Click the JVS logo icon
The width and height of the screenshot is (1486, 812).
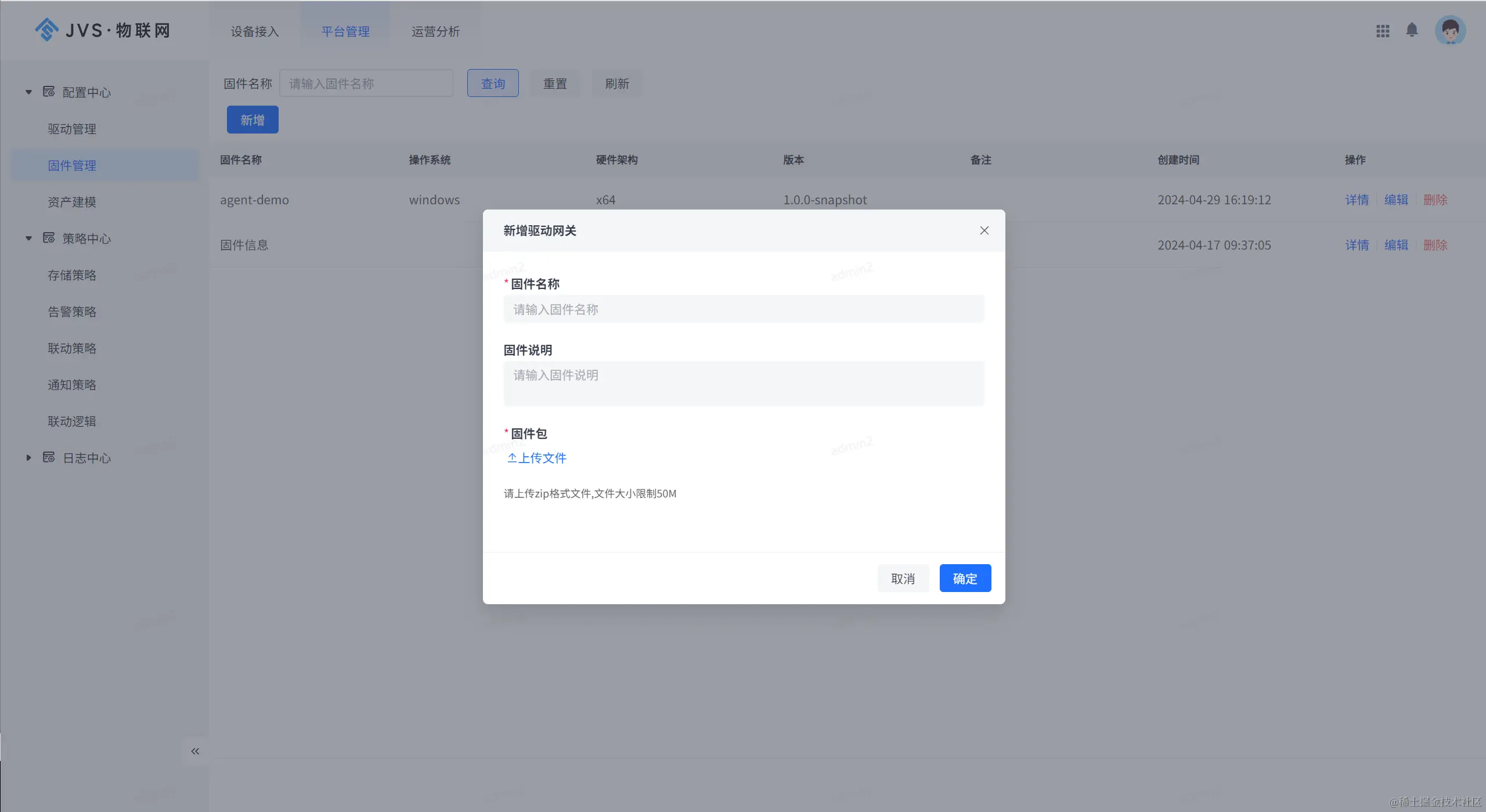(x=46, y=30)
